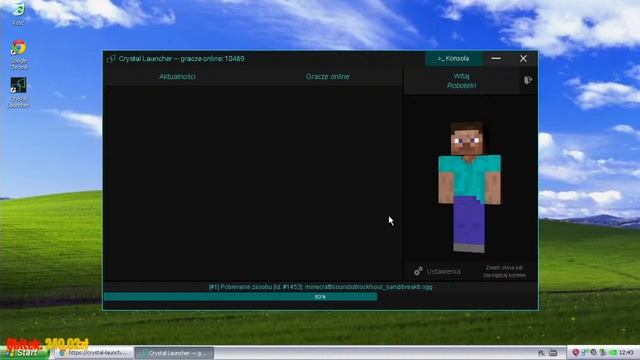Open Google Chrome desktop shortcut
The width and height of the screenshot is (640, 360).
18,54
